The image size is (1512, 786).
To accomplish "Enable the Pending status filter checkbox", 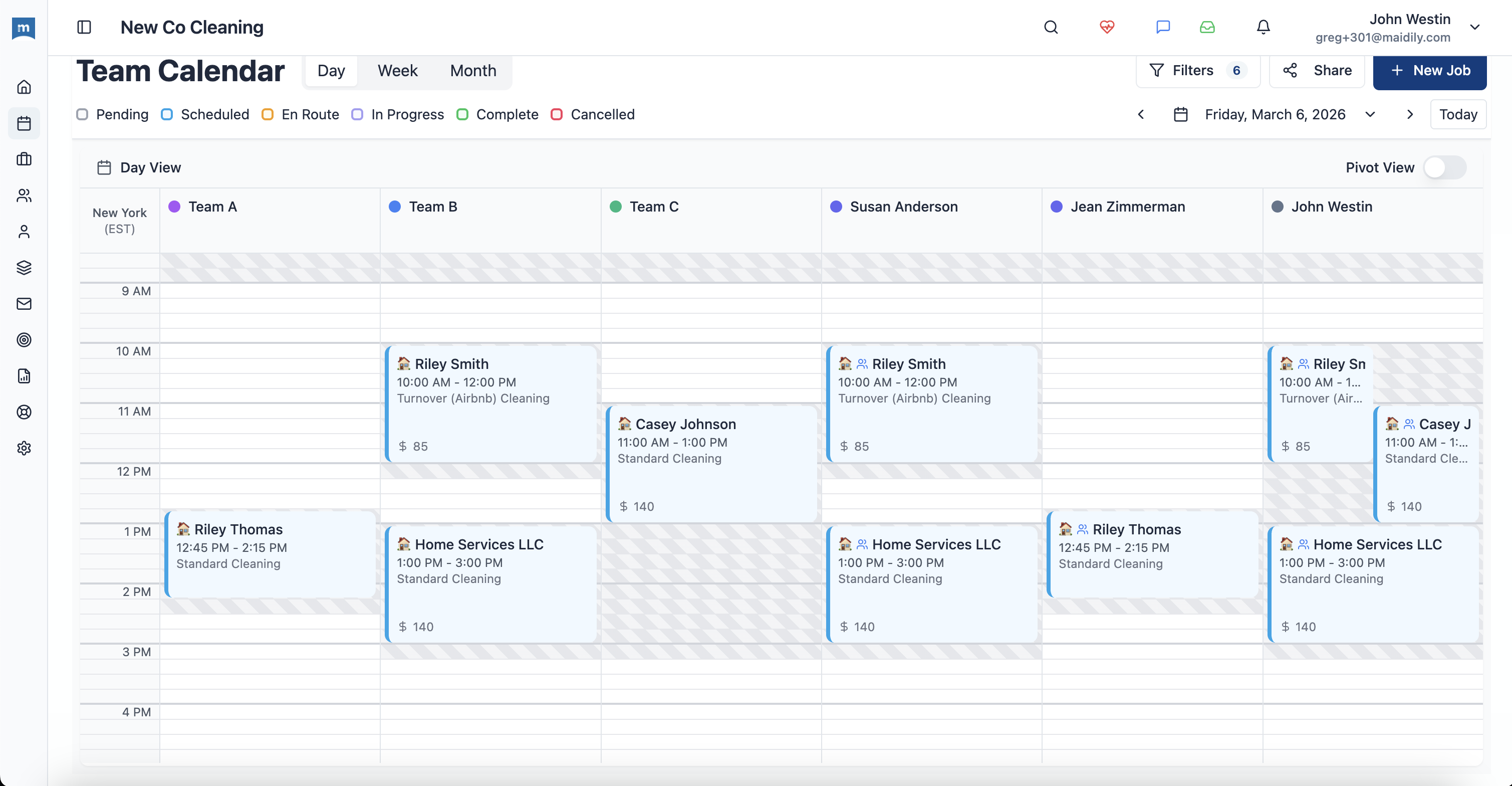I will tap(82, 114).
